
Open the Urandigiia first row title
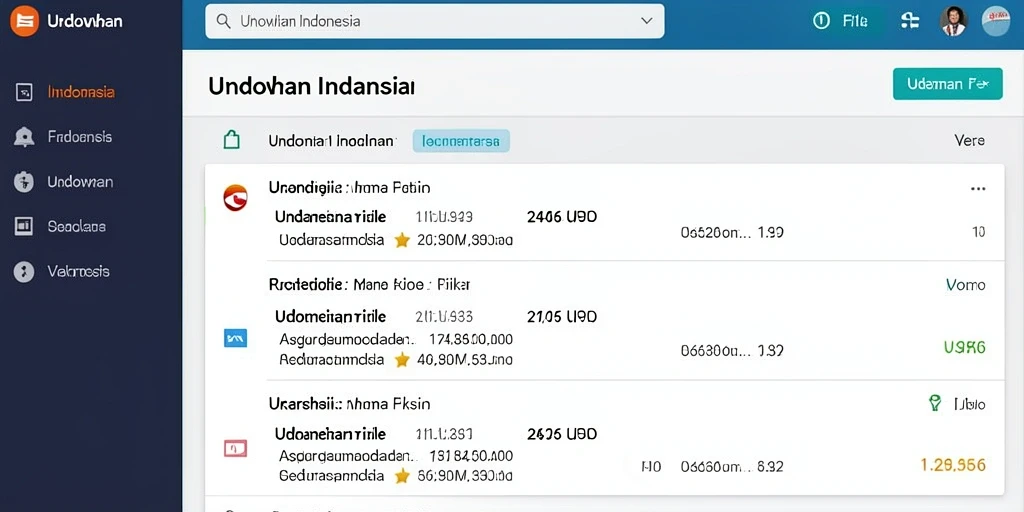pos(349,188)
